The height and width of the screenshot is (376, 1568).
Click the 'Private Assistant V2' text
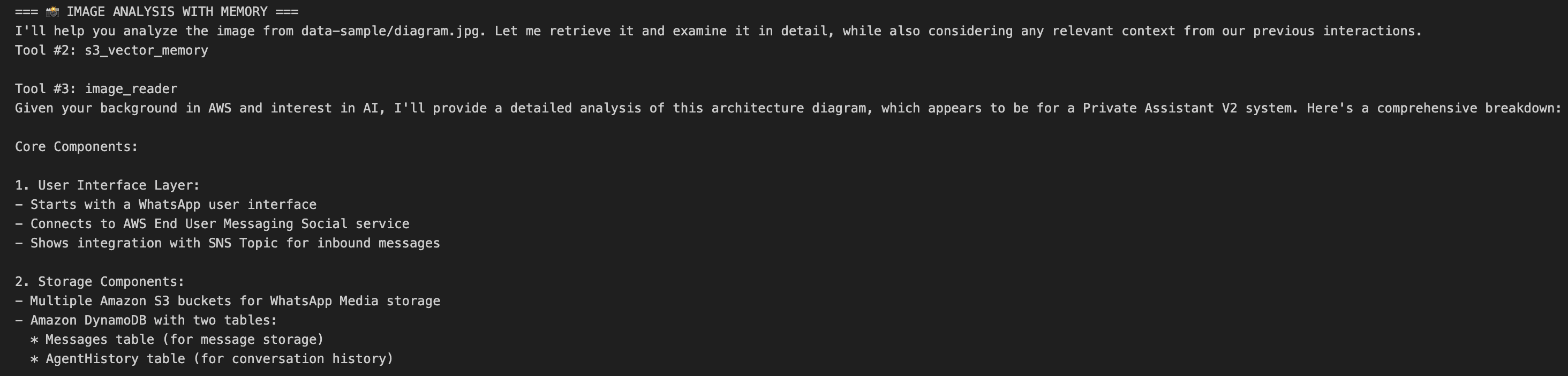click(x=1159, y=108)
